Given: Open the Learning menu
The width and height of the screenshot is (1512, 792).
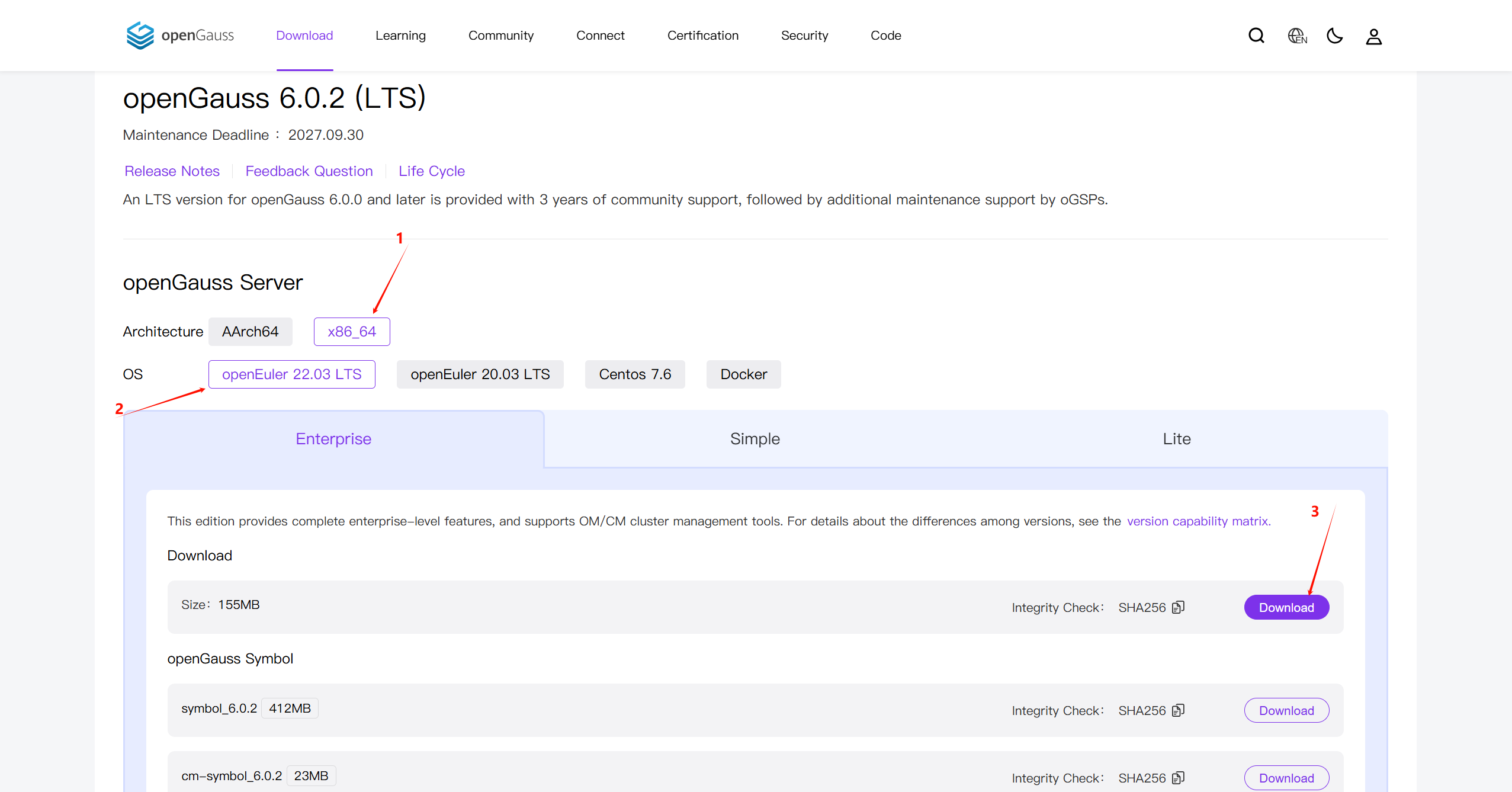Looking at the screenshot, I should tap(400, 36).
